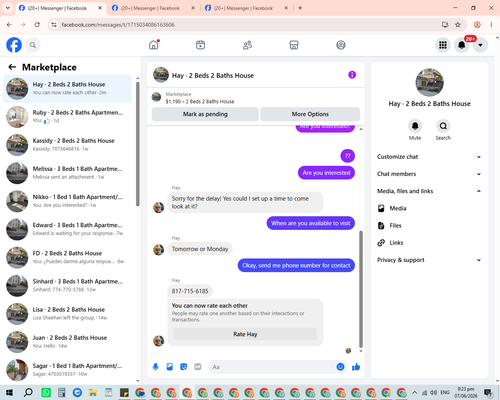This screenshot has height=400, width=500.
Task: Open Melissa 3 Beds 1 Bath chat
Action: tap(67, 173)
